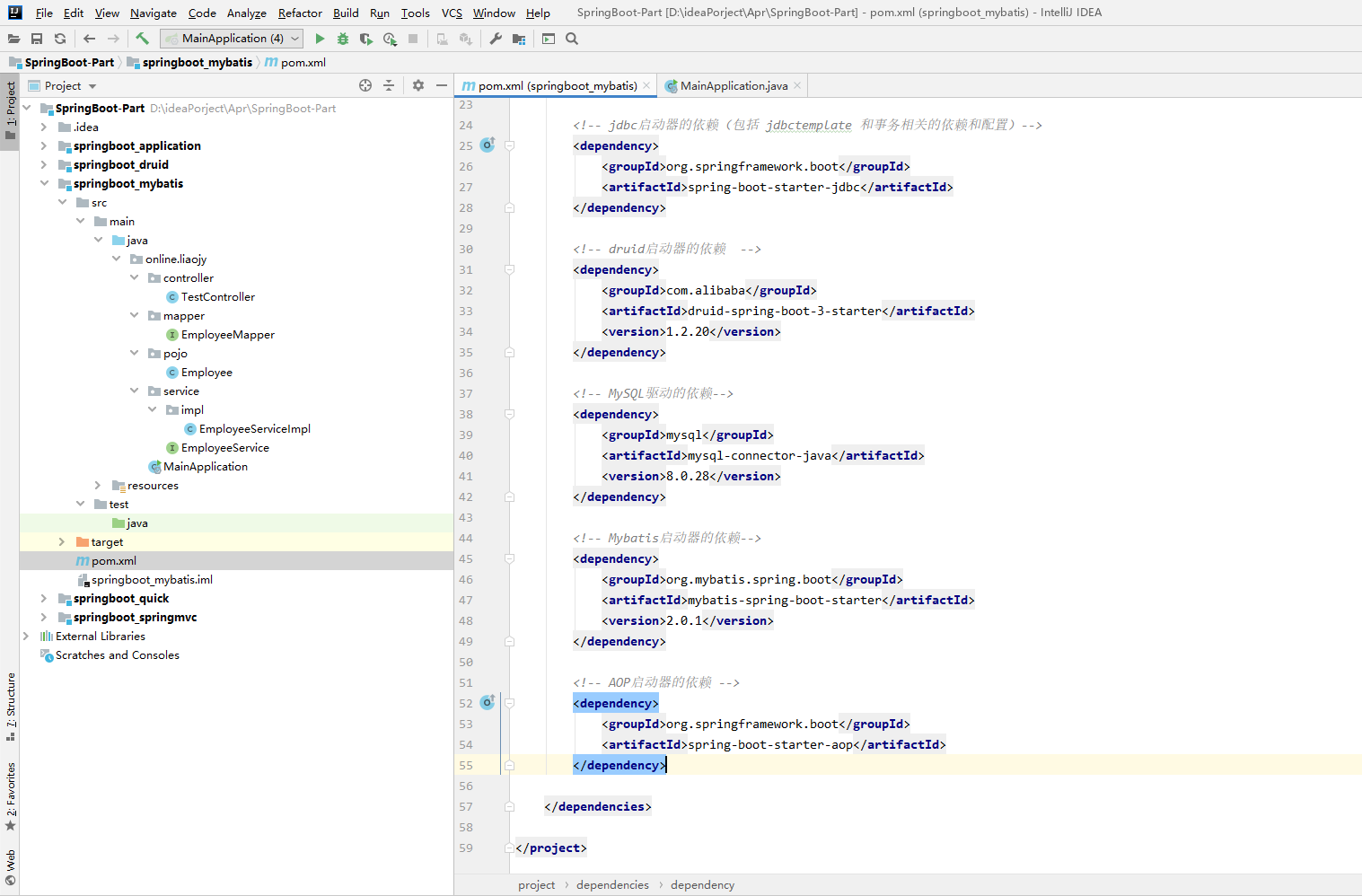Open the Refactor menu
This screenshot has height=896, width=1362.
[x=300, y=13]
